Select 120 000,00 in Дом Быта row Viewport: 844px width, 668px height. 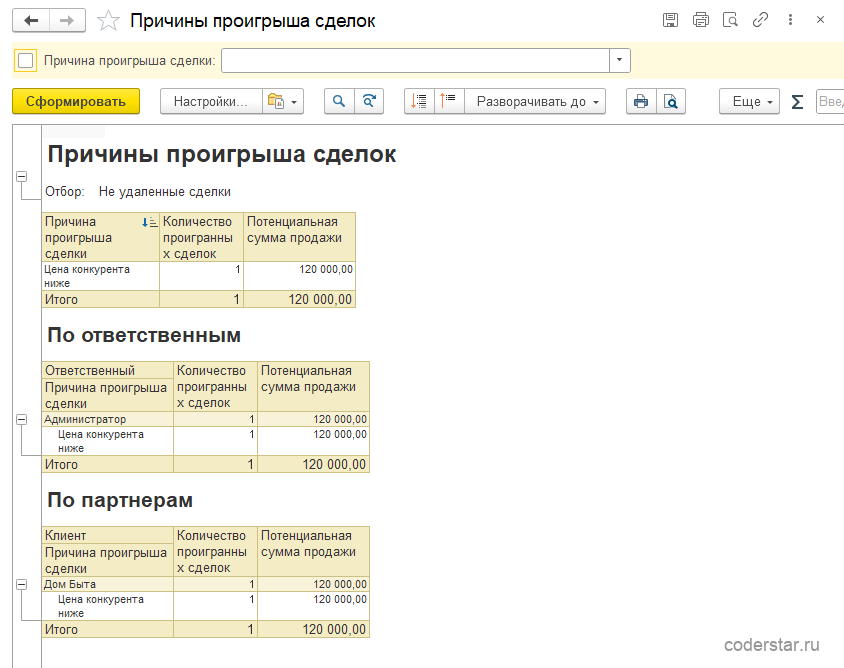313,584
